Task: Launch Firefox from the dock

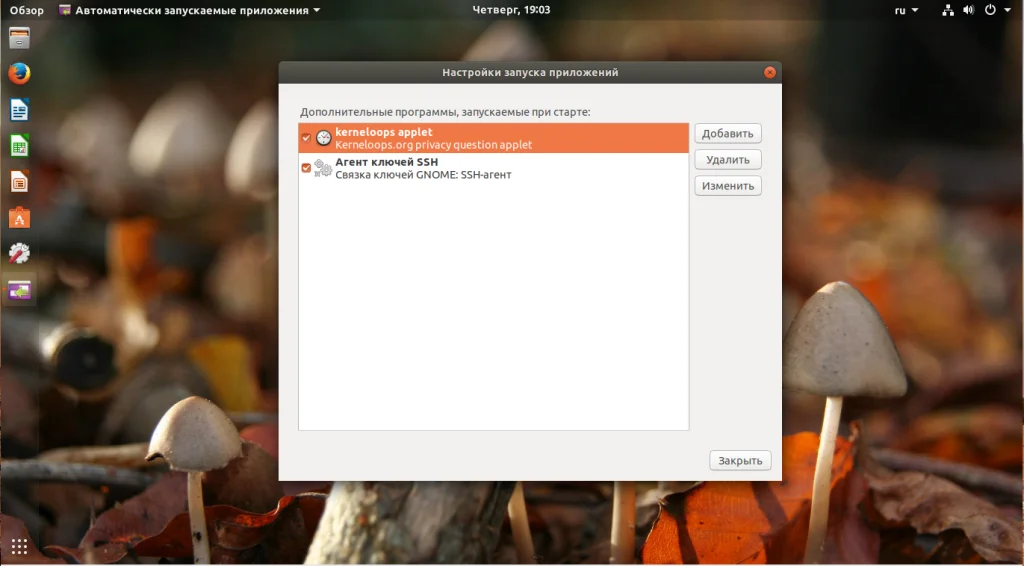Action: [x=19, y=74]
